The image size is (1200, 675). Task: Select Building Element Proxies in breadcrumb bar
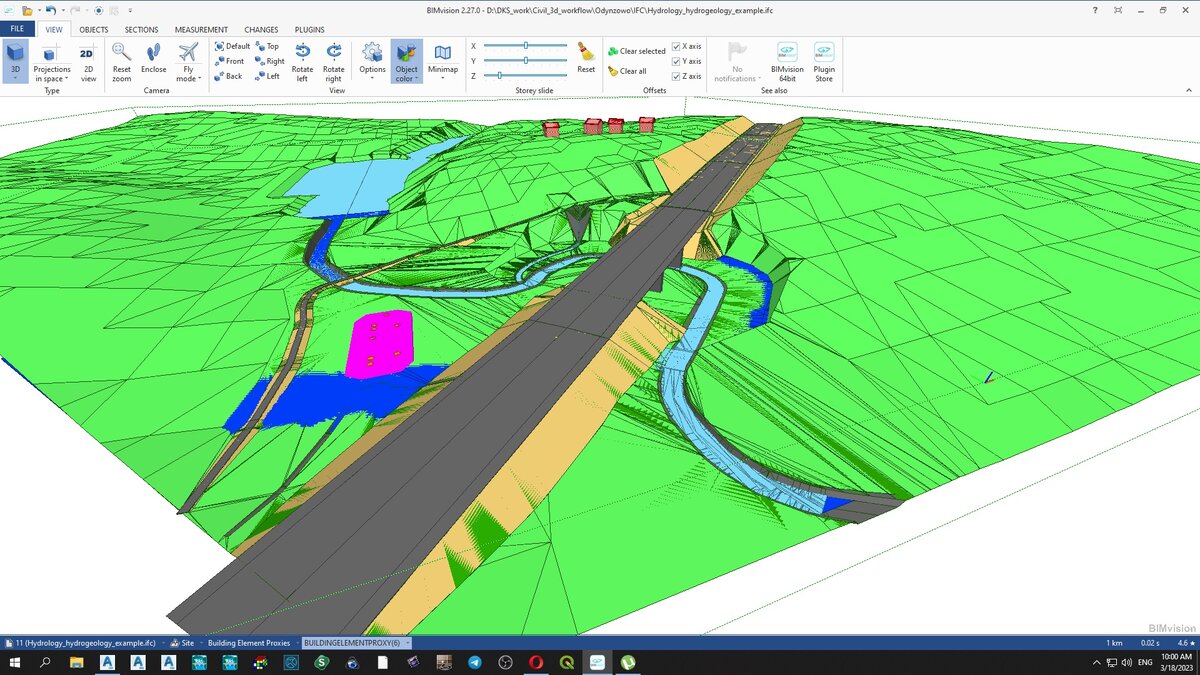pyautogui.click(x=249, y=643)
